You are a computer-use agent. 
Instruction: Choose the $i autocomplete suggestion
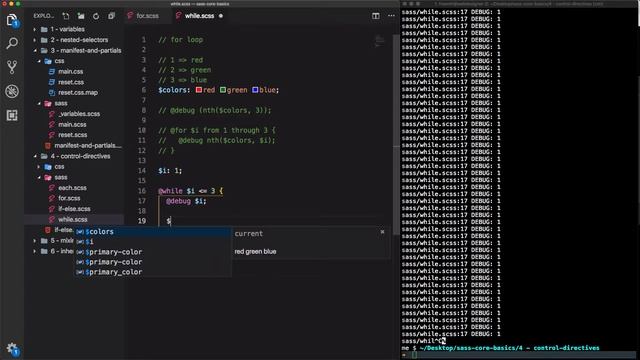[x=152, y=242]
